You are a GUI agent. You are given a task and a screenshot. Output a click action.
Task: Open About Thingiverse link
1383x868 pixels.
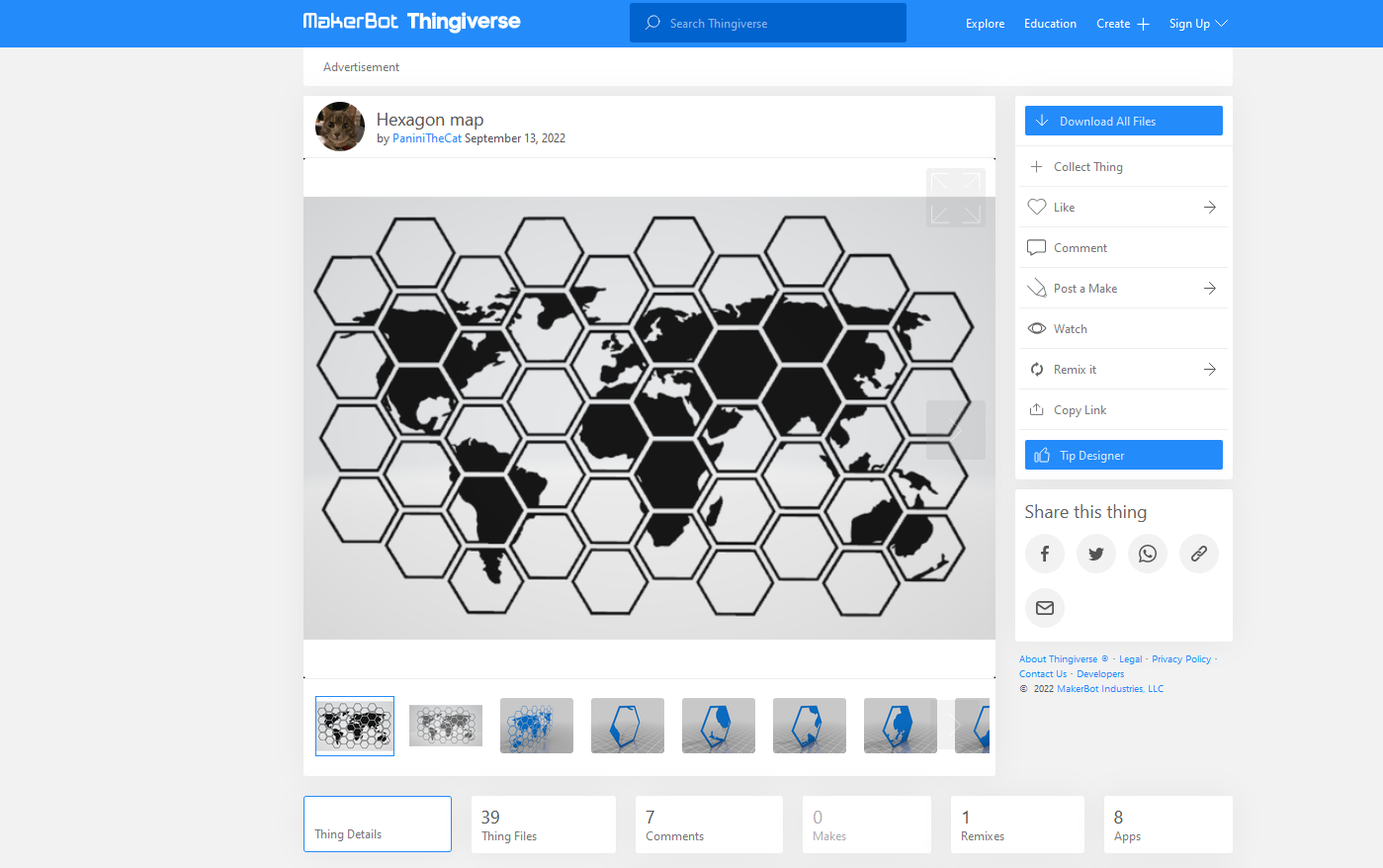tap(1064, 659)
